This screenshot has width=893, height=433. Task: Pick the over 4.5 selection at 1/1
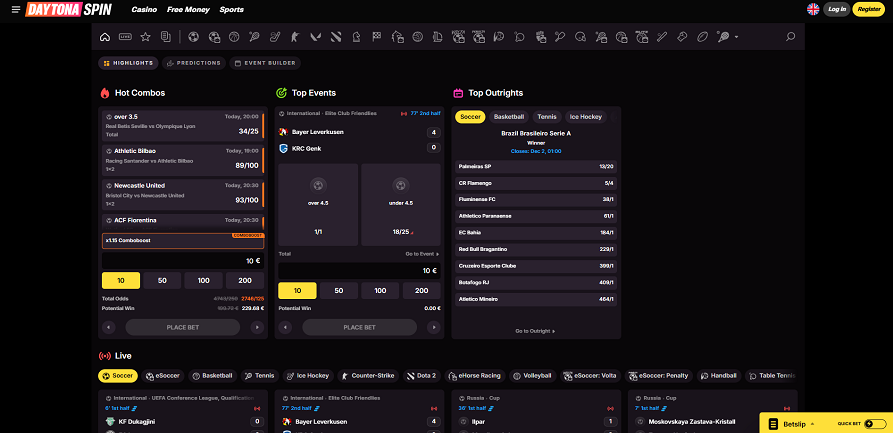[318, 205]
